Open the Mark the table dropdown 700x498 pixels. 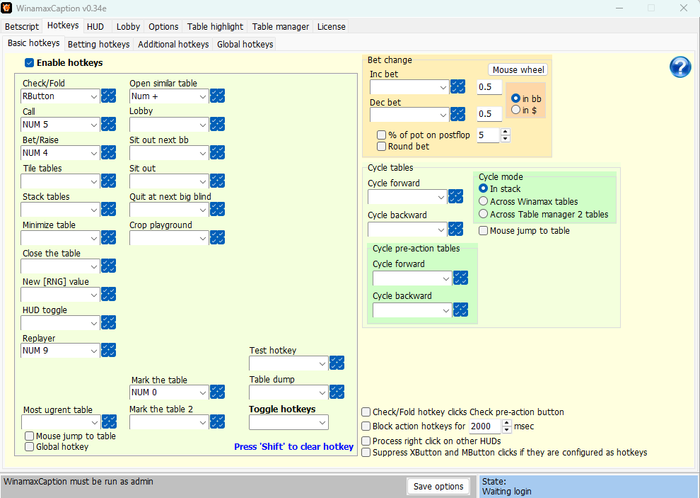(x=169, y=392)
